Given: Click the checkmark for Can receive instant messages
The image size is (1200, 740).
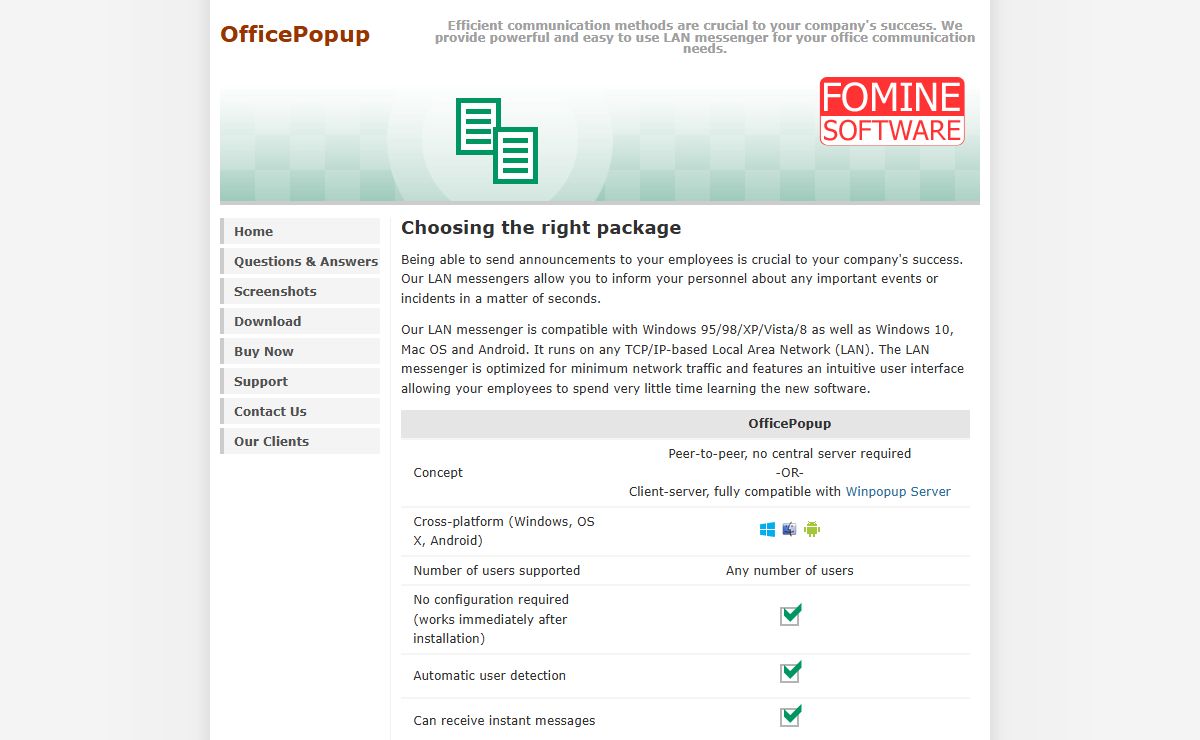Looking at the screenshot, I should click(791, 715).
